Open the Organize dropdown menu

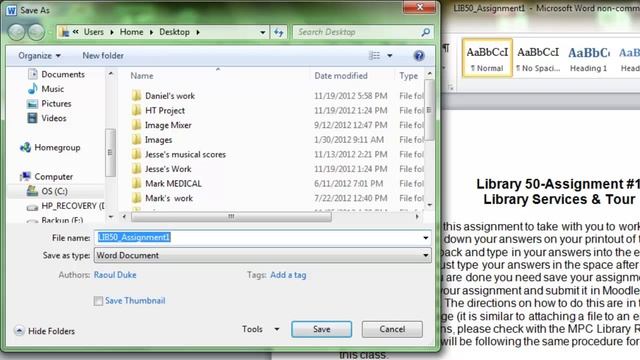39,56
